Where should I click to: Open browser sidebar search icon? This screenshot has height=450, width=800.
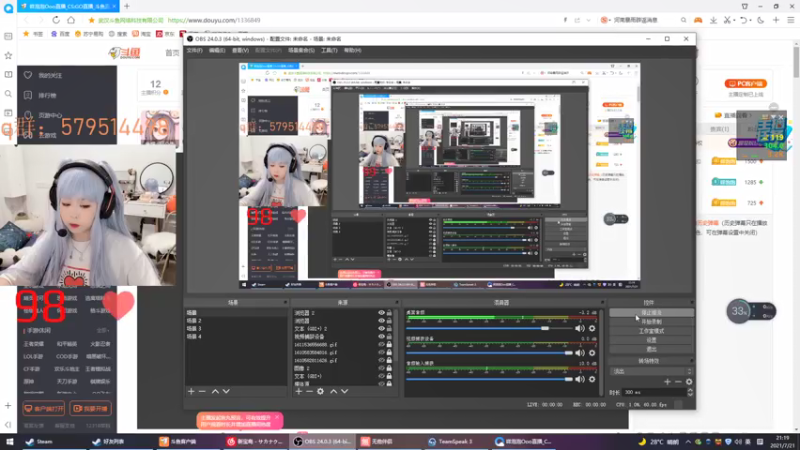click(x=8, y=94)
